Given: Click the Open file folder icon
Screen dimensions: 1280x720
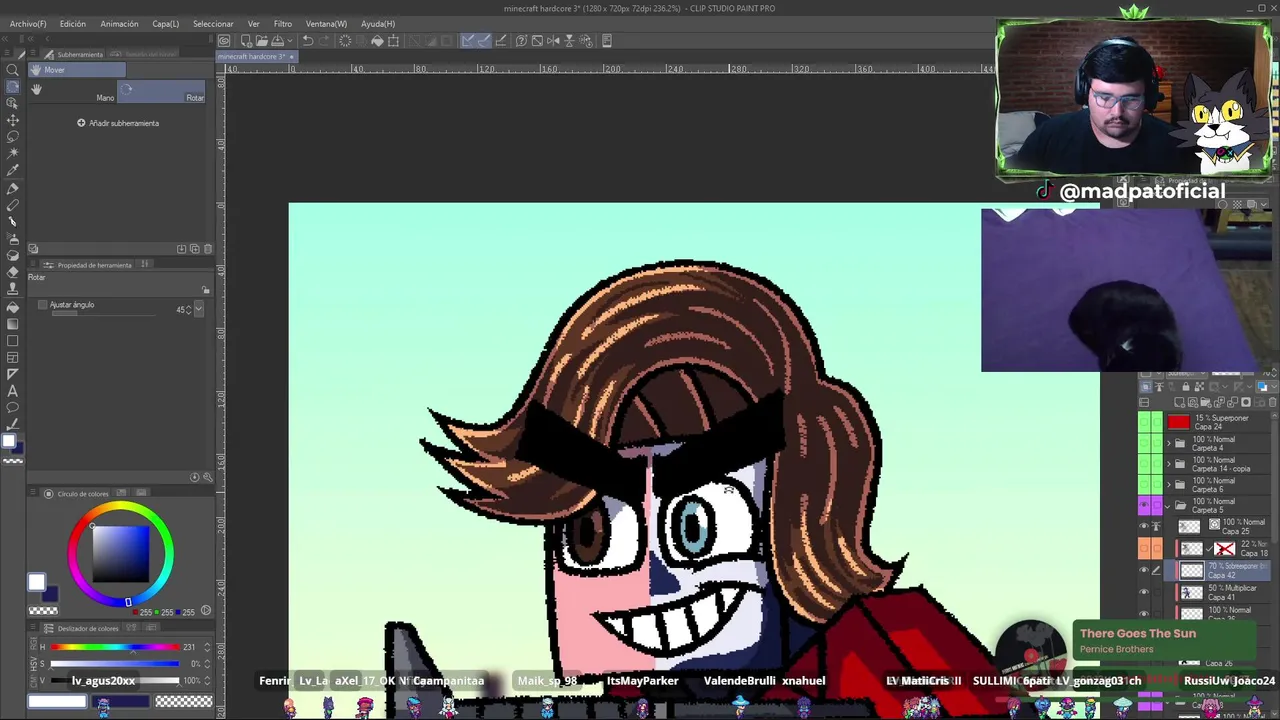Looking at the screenshot, I should pyautogui.click(x=261, y=41).
